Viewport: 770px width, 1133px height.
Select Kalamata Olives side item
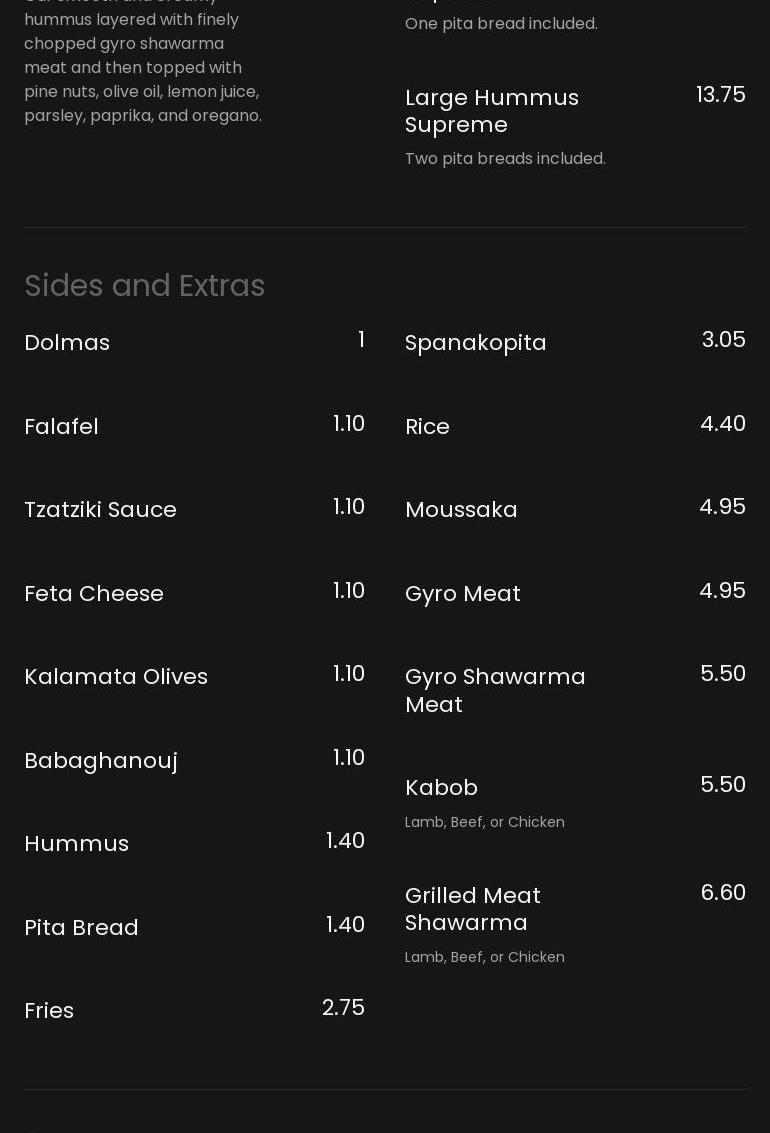(x=116, y=676)
